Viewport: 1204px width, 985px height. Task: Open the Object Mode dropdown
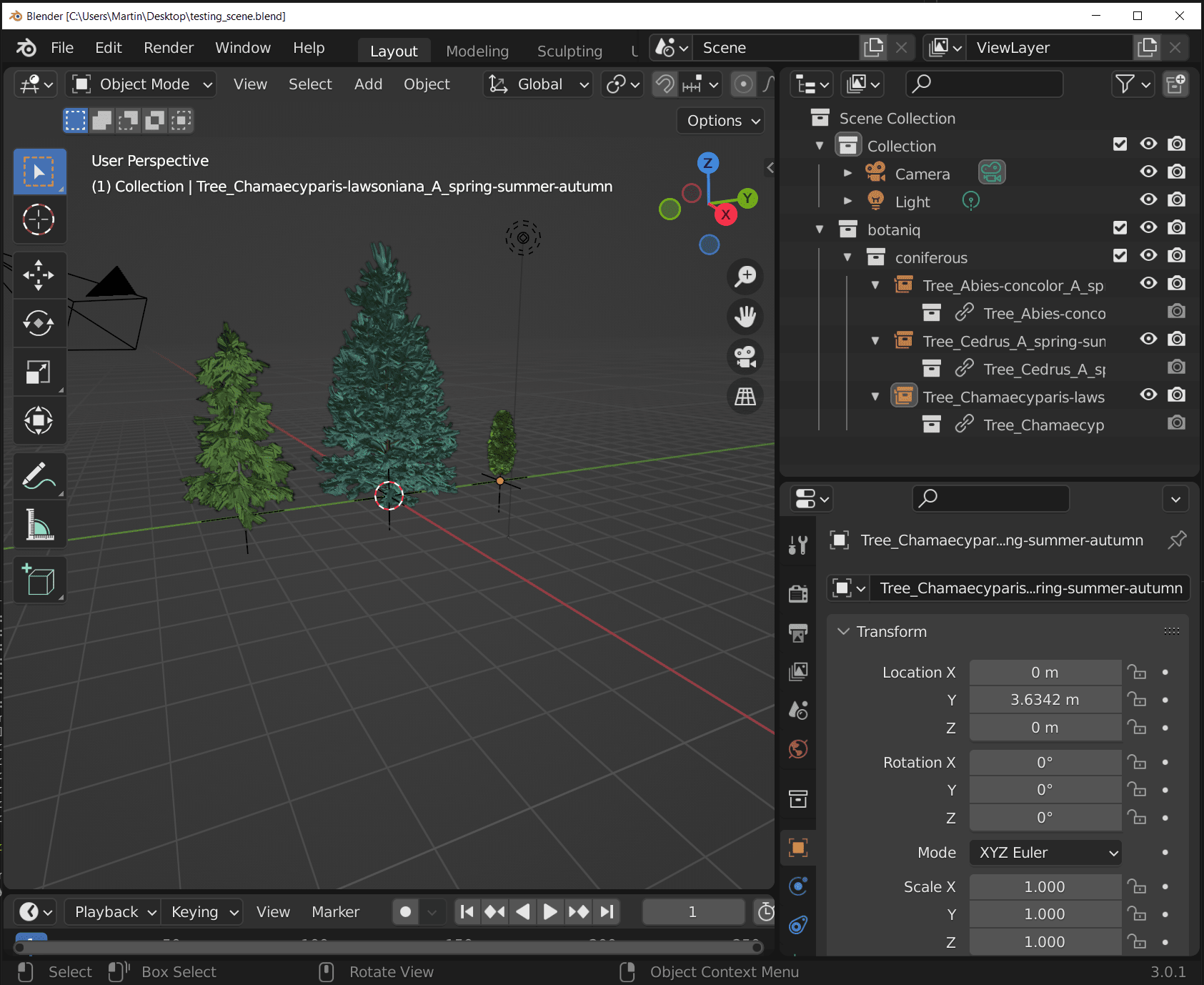[140, 84]
